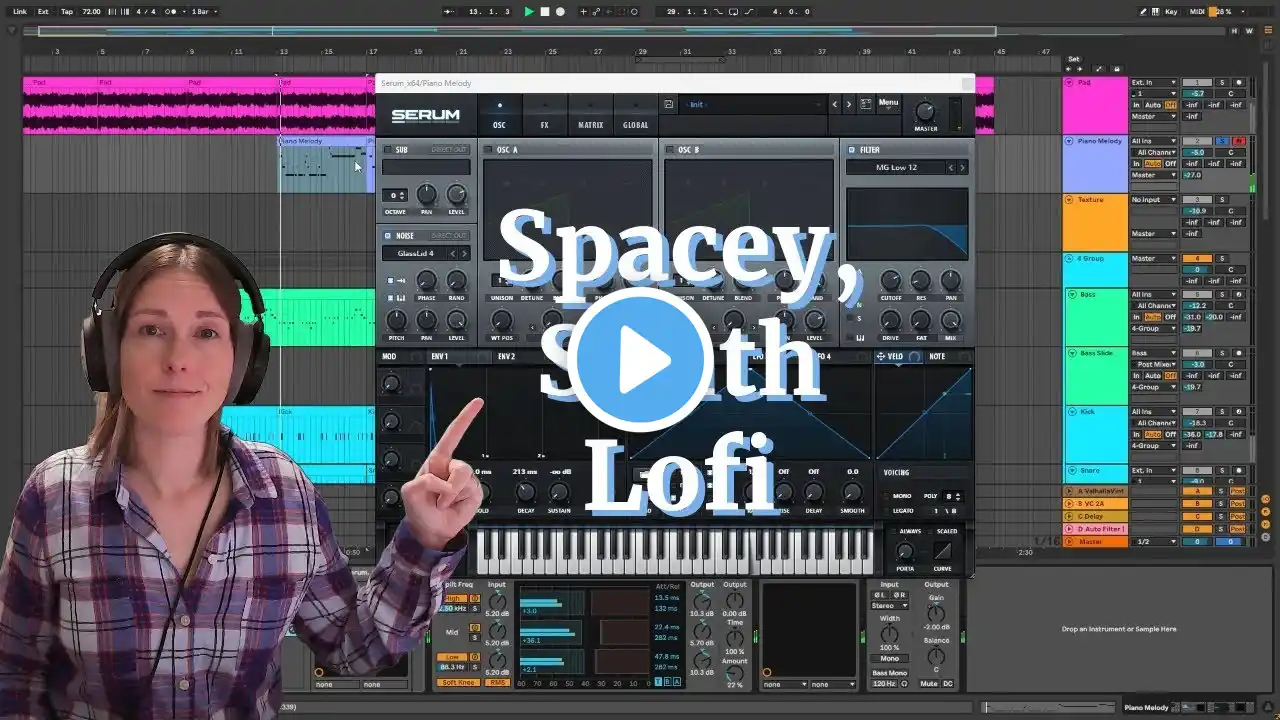The width and height of the screenshot is (1280, 720).
Task: Arm the transport record button
Action: [560, 12]
